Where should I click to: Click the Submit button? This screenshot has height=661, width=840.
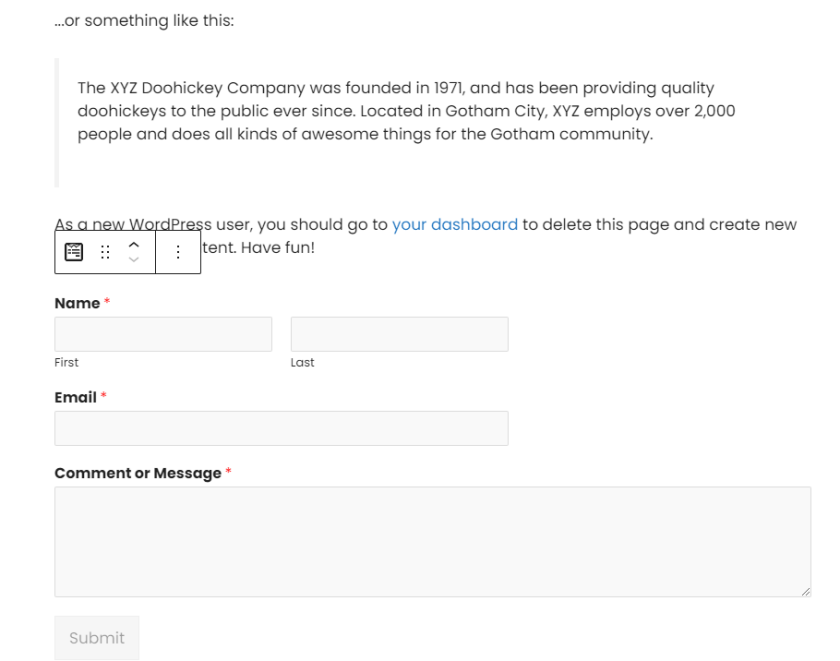click(97, 637)
